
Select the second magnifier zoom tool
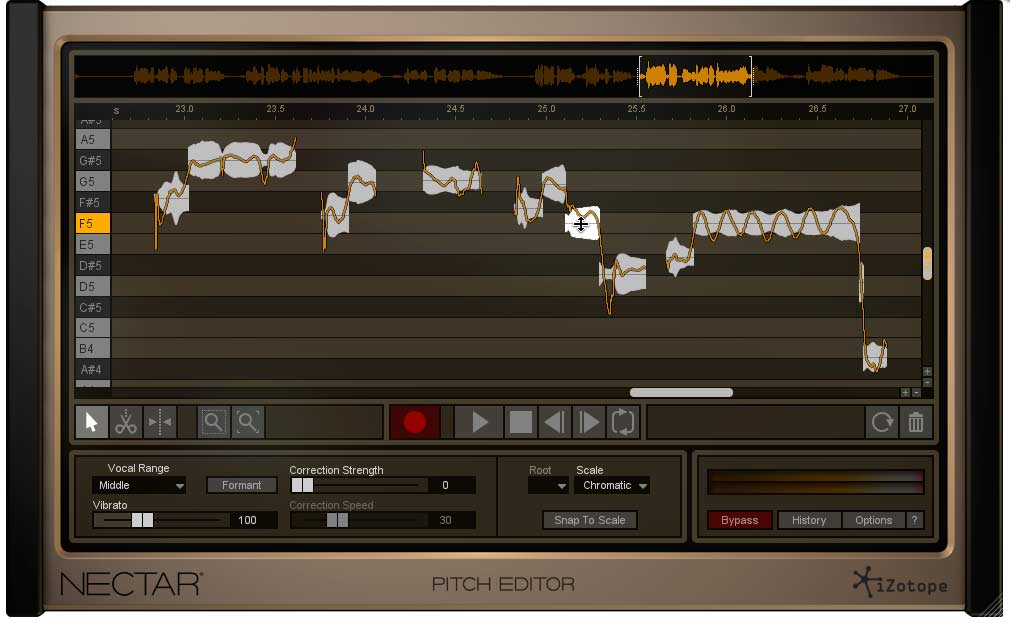tap(248, 422)
